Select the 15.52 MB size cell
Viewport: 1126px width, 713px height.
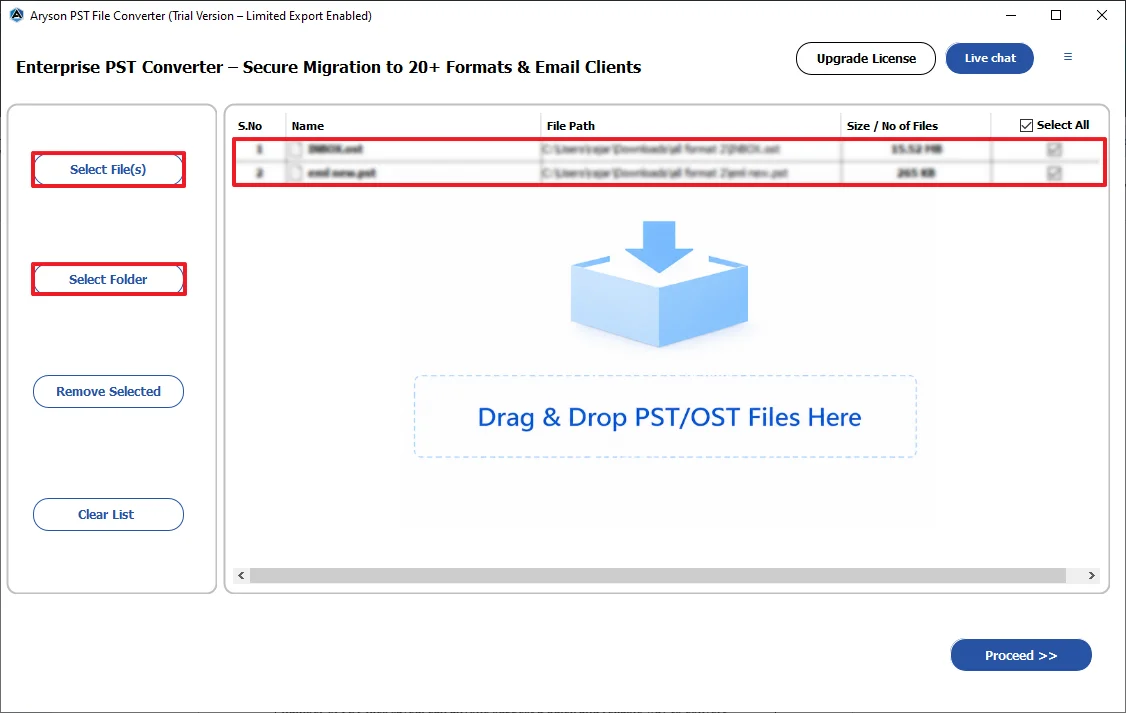[x=916, y=149]
